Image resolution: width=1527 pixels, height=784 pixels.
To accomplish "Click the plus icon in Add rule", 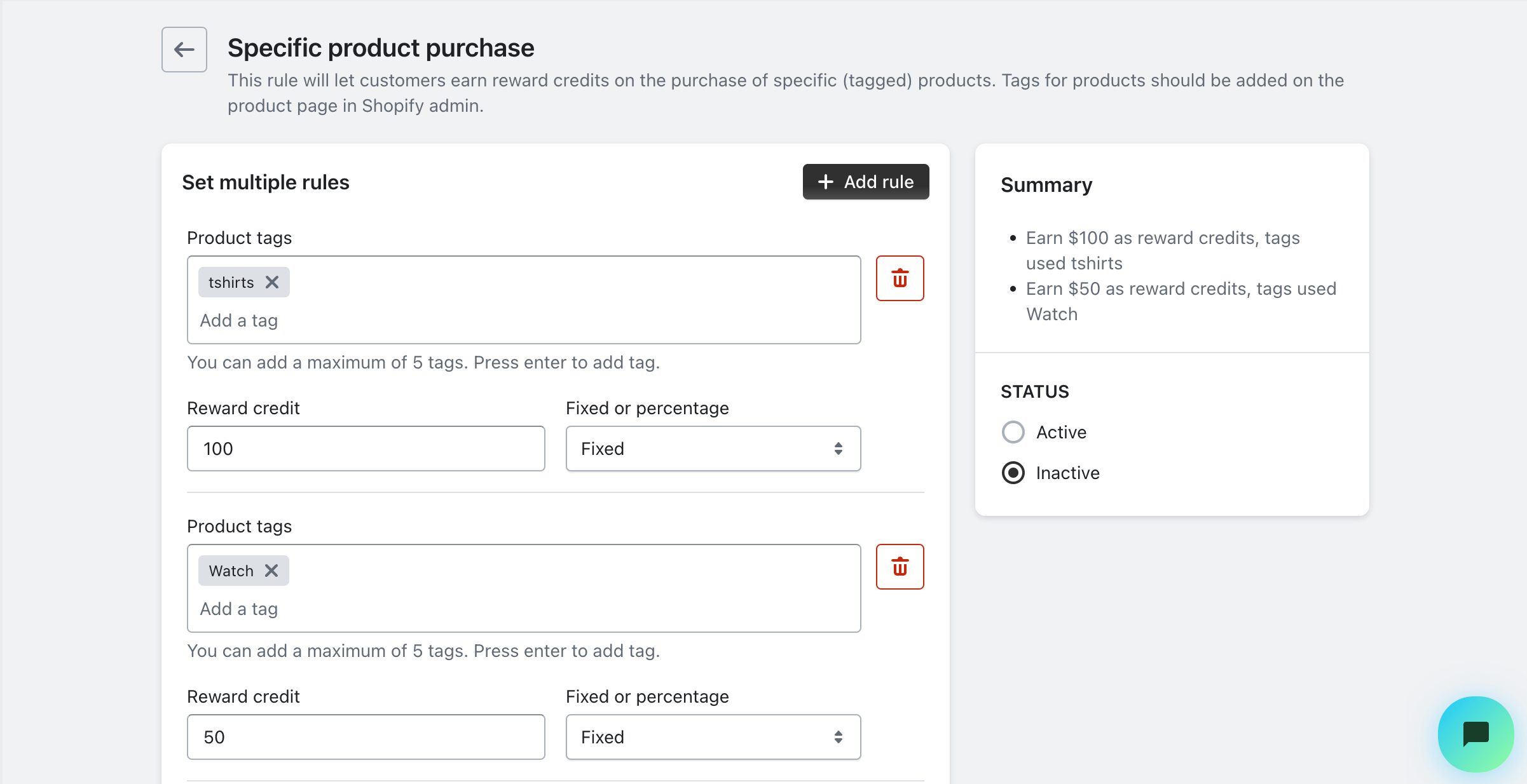I will (825, 182).
